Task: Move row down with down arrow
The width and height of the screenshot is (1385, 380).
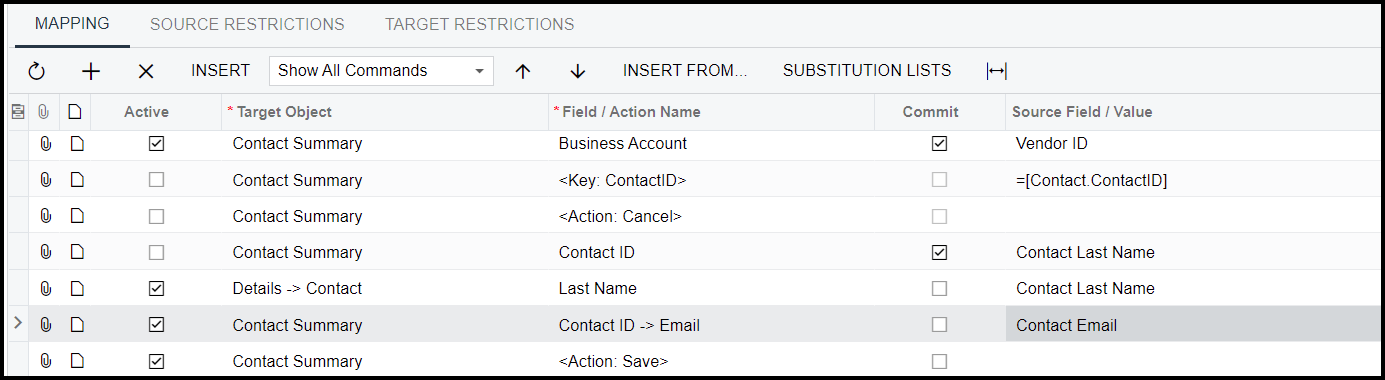Action: [577, 71]
